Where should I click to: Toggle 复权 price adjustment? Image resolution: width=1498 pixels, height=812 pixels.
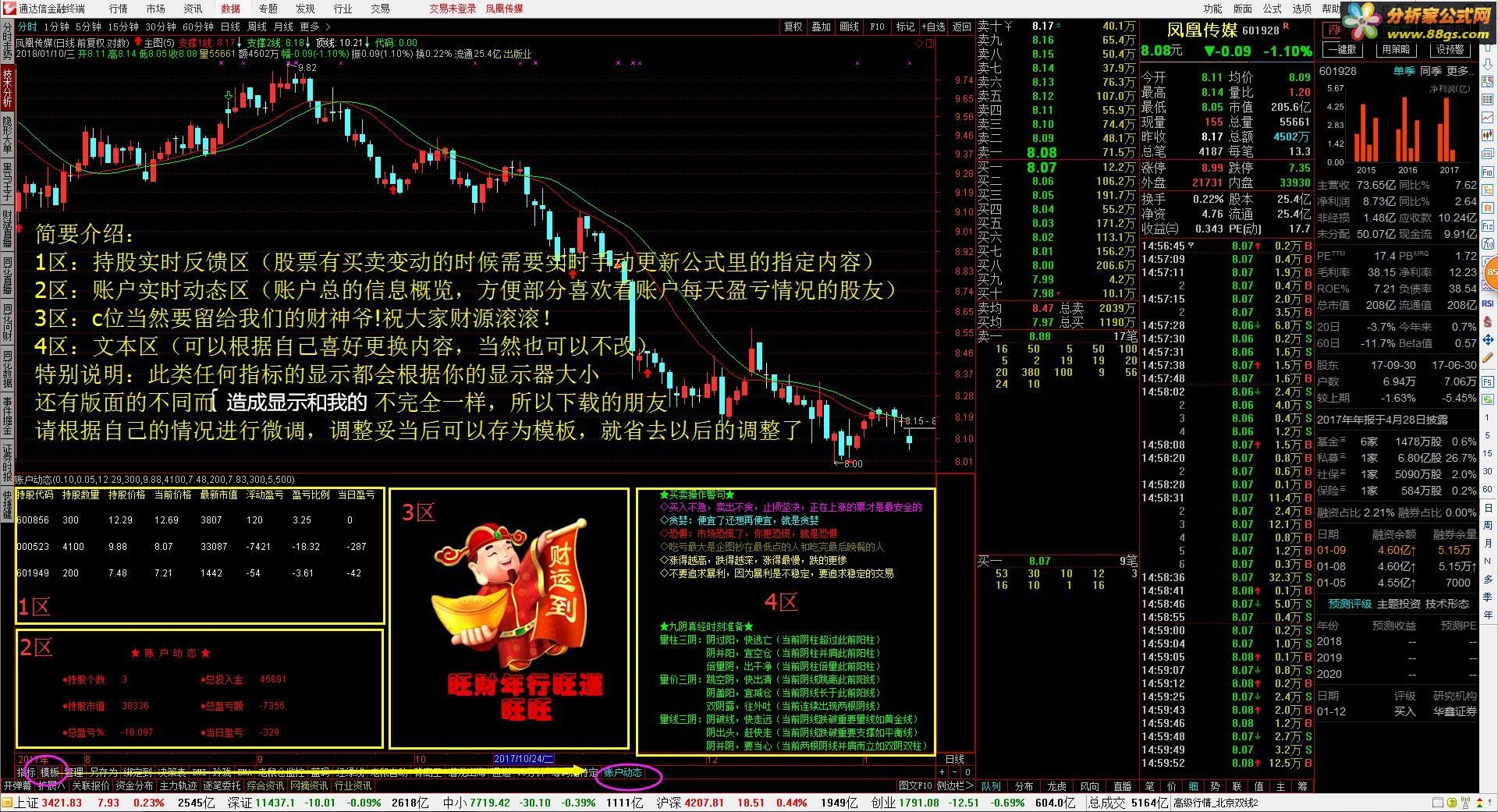793,27
